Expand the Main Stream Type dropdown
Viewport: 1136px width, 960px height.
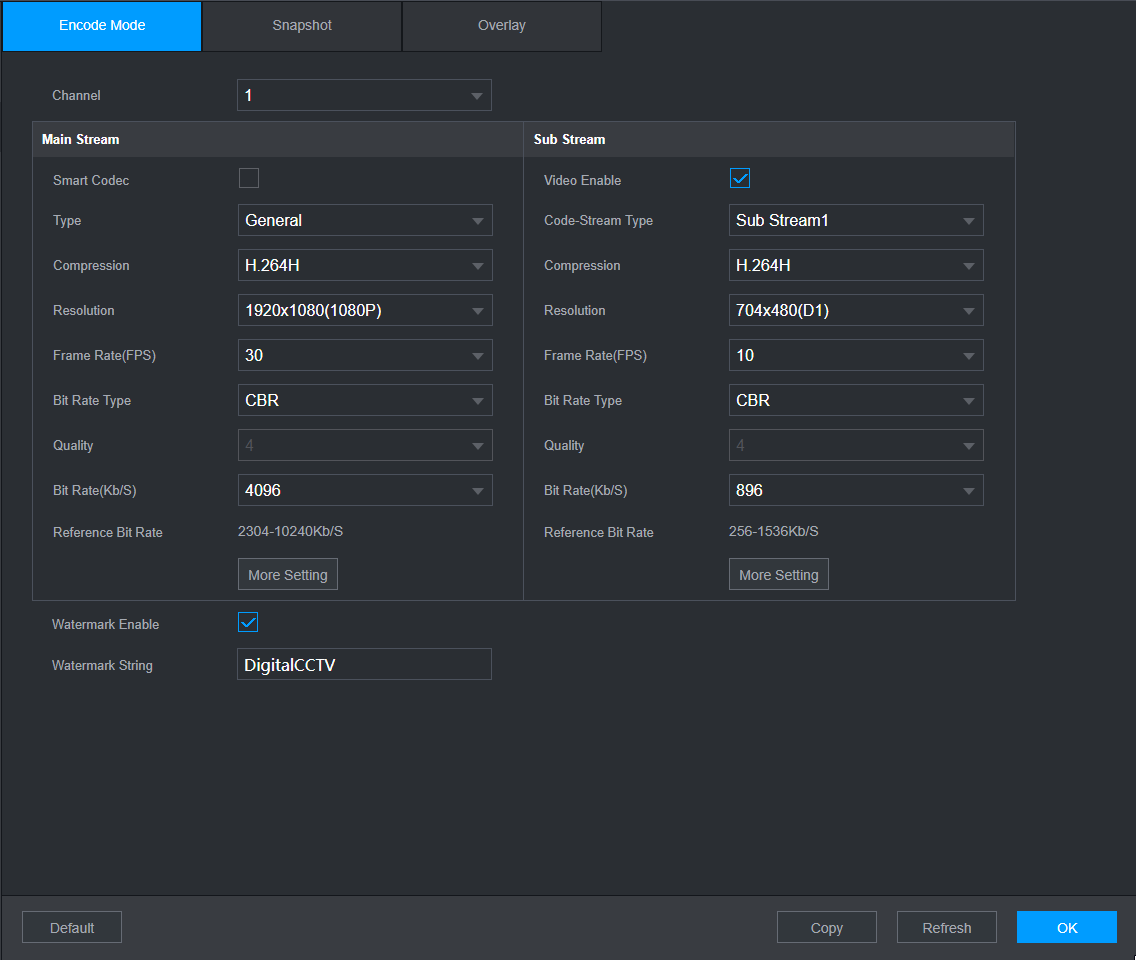(365, 220)
